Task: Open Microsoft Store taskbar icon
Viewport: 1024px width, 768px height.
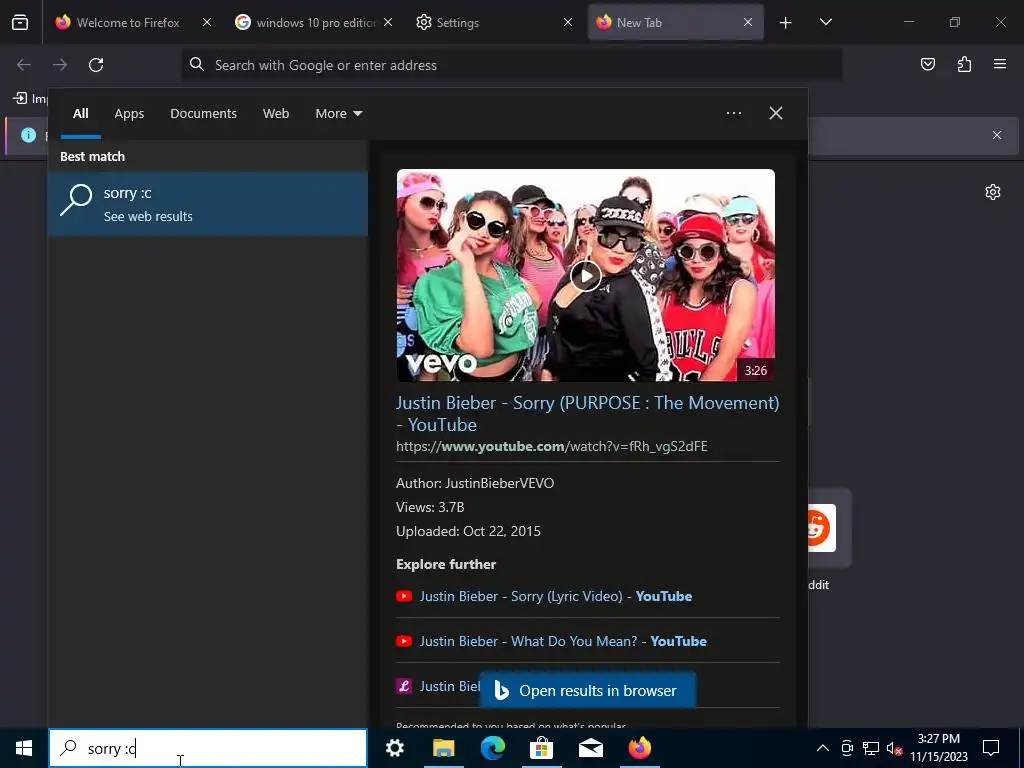Action: coord(541,748)
